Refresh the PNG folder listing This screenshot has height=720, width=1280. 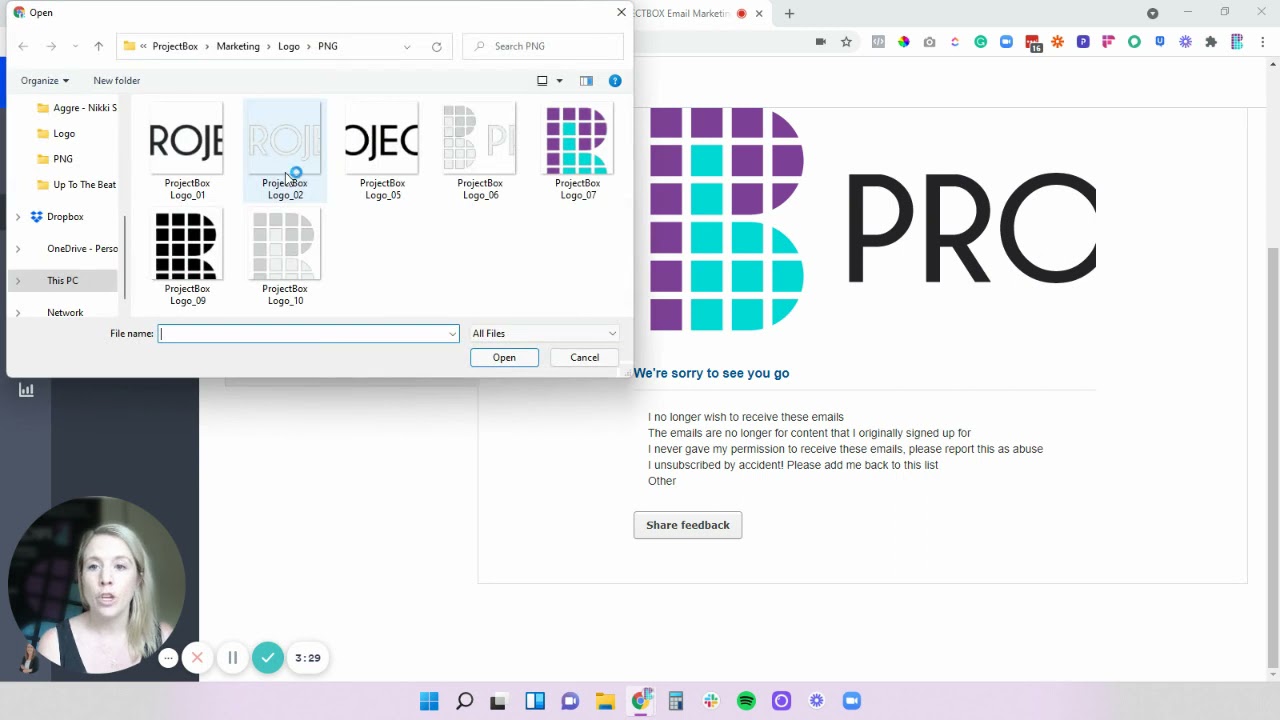[x=436, y=46]
